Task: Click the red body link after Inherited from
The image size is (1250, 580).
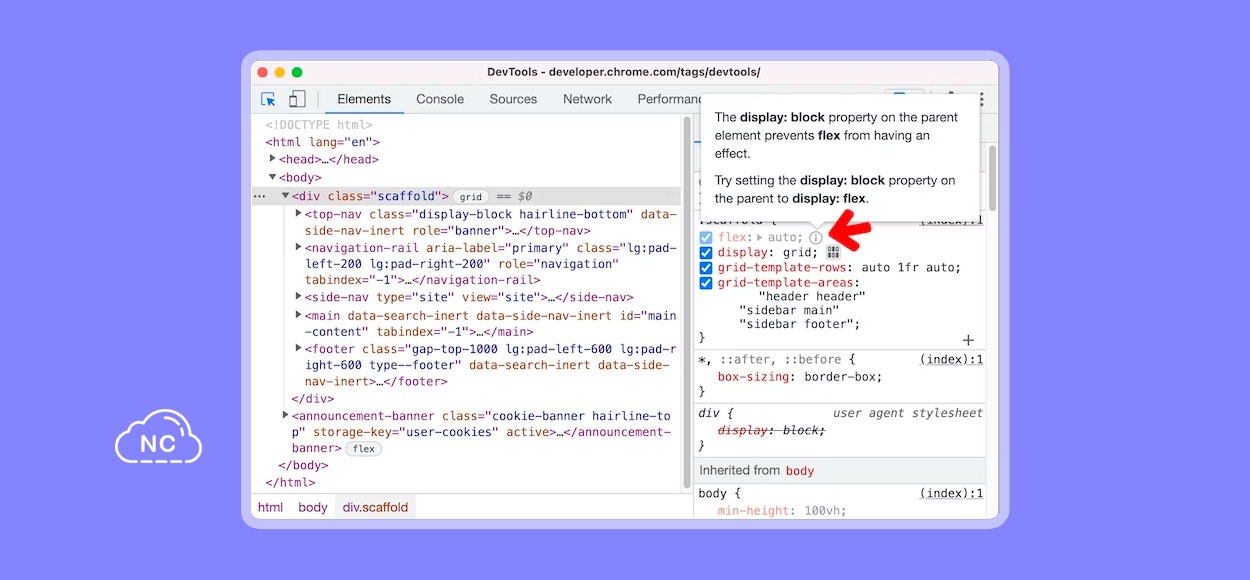Action: [x=800, y=471]
